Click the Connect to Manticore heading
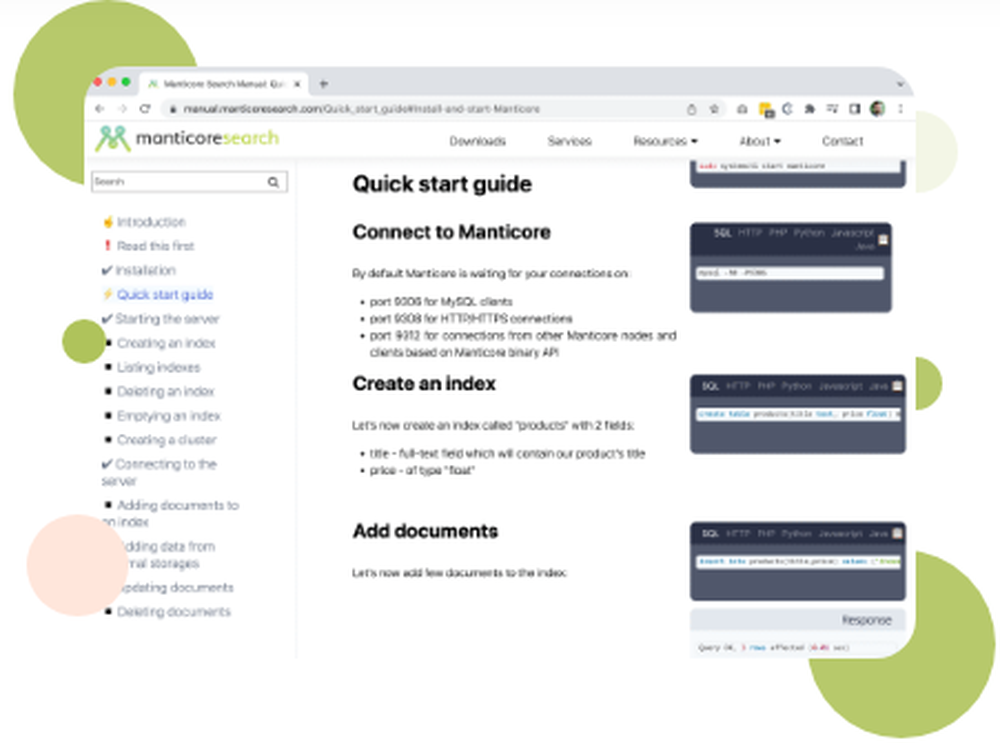Viewport: 1000px width, 756px height. click(x=452, y=232)
